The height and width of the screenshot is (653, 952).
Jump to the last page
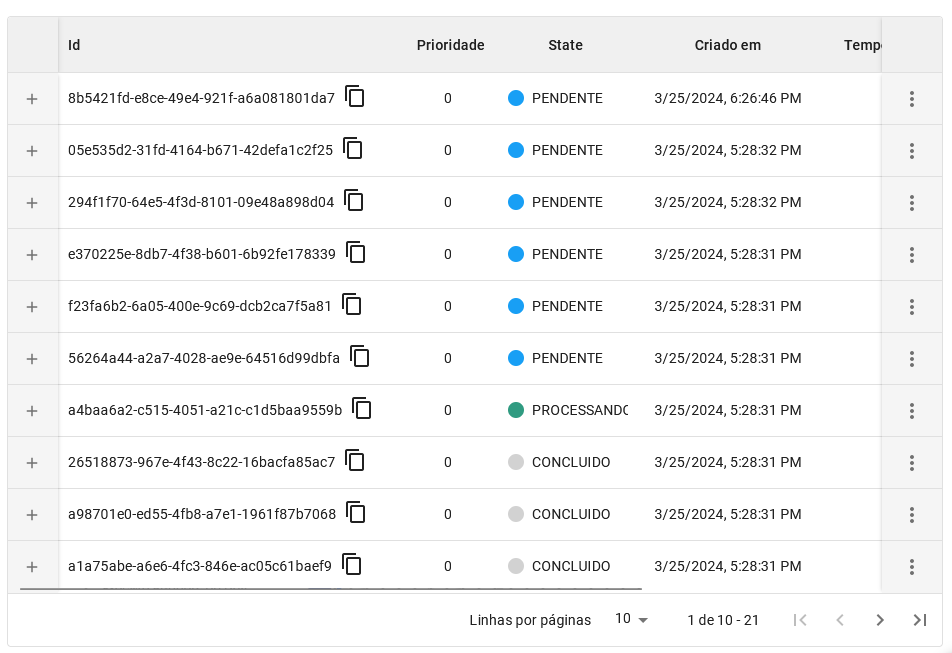[920, 620]
